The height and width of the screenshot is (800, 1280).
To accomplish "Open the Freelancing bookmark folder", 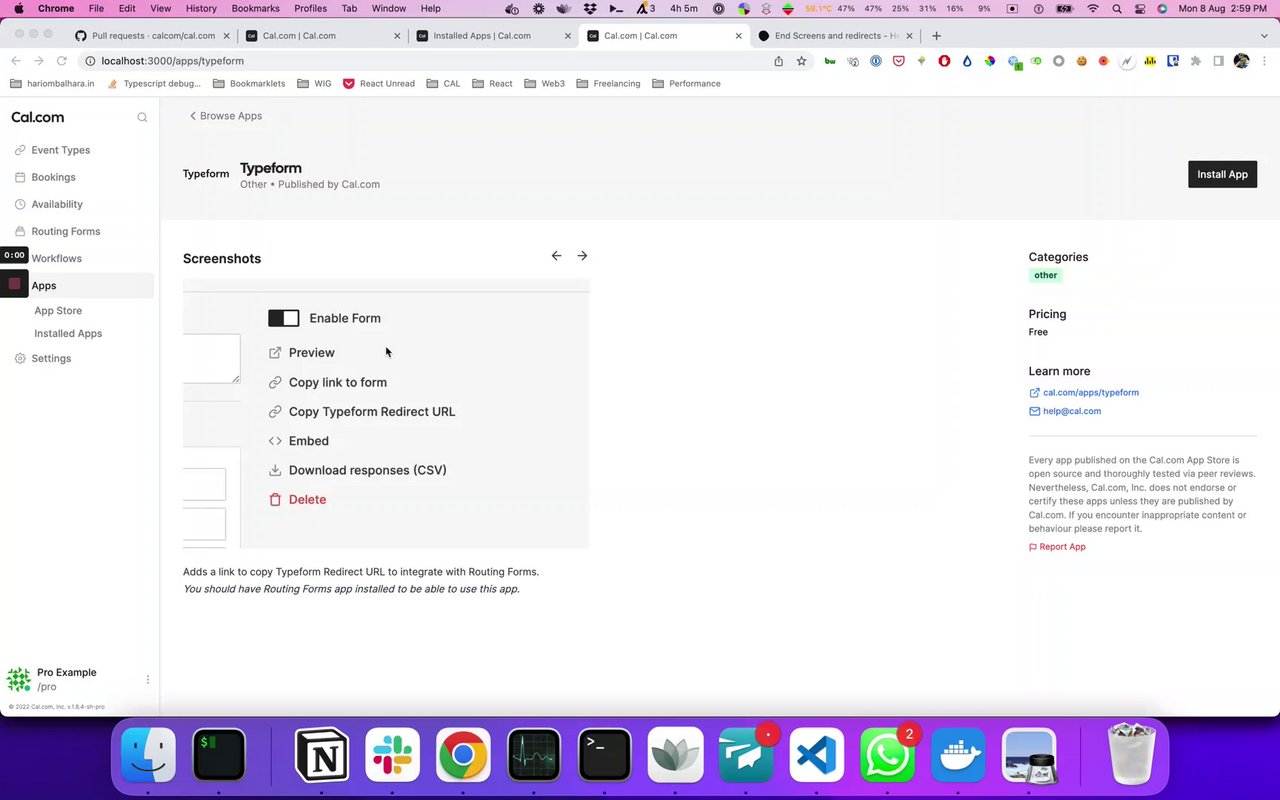I will [x=609, y=84].
